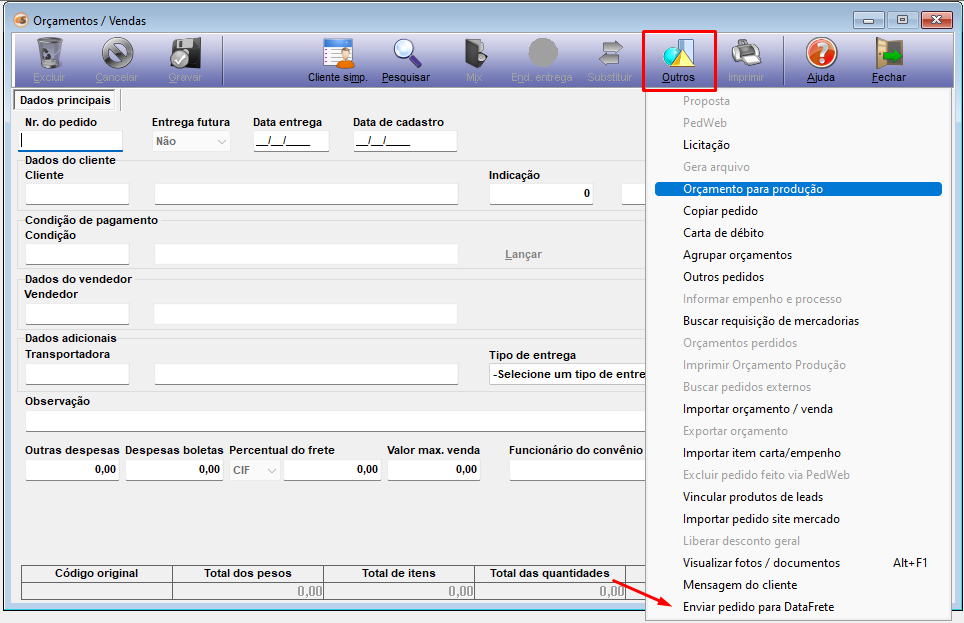964x623 pixels.
Task: Open the Tipo de entrega combo box
Action: click(x=568, y=374)
